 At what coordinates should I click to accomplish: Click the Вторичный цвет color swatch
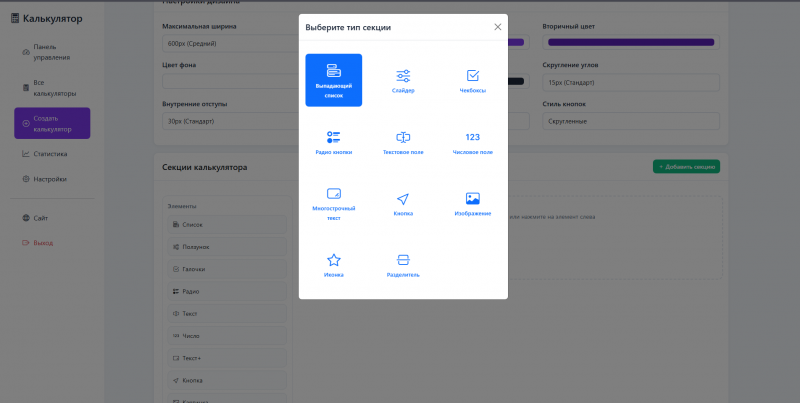631,42
